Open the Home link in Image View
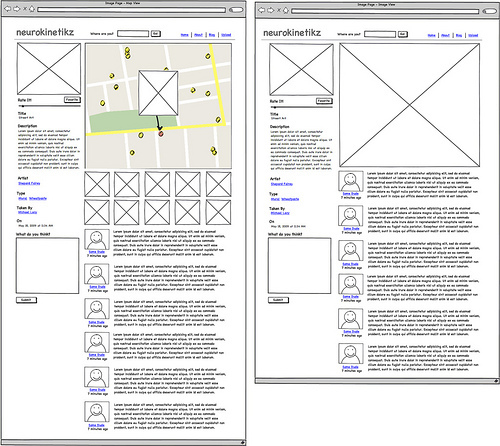This screenshot has width=500, height=446. click(432, 35)
